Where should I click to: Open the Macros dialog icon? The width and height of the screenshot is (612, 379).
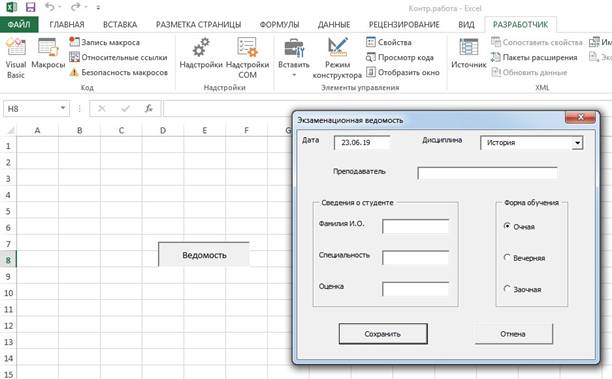click(48, 47)
